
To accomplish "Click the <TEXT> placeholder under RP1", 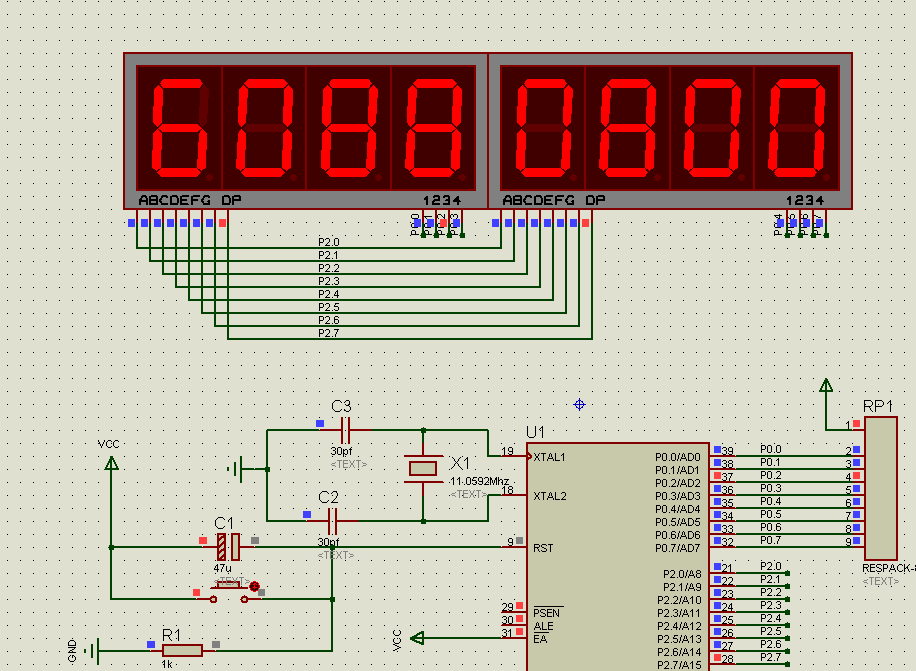I will tap(881, 581).
